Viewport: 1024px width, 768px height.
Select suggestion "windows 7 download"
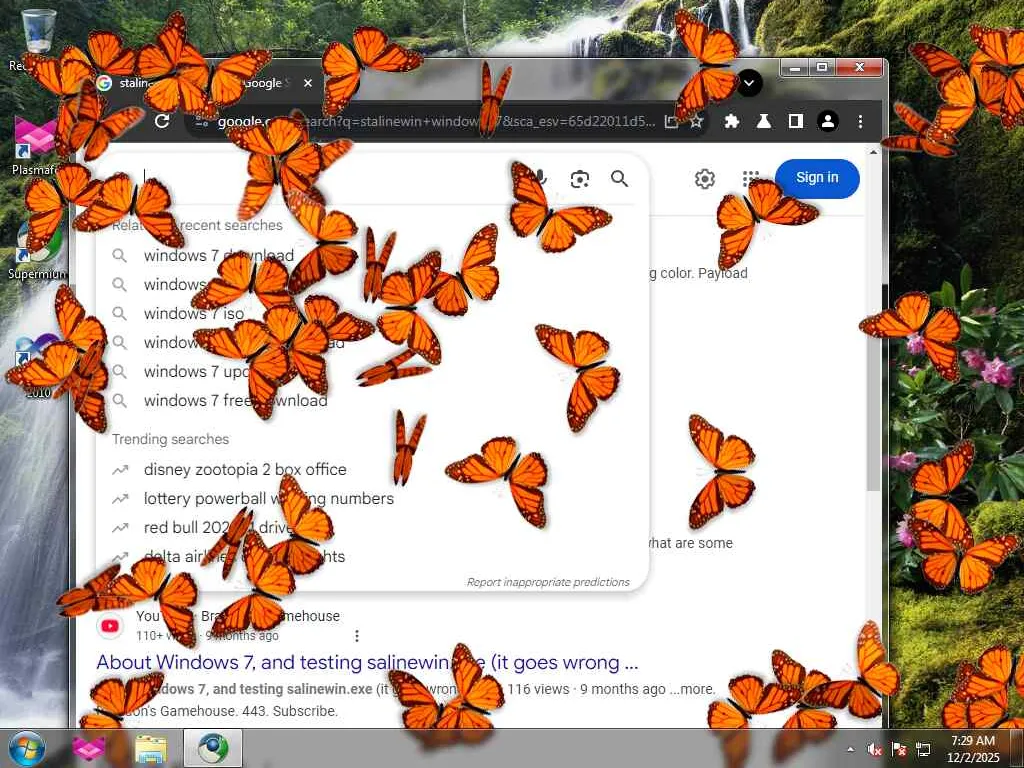(x=219, y=255)
